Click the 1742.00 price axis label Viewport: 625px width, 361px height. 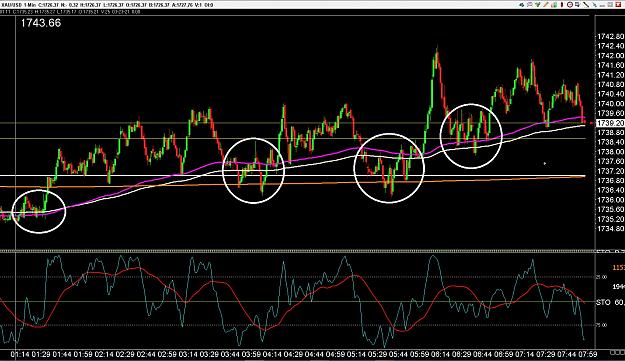(x=610, y=56)
